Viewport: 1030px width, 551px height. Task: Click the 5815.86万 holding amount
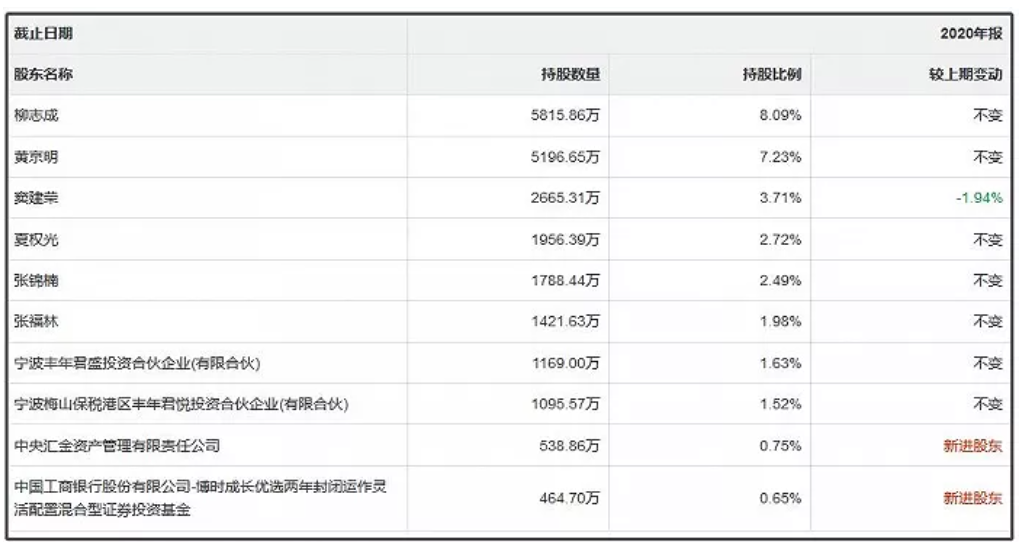[565, 115]
